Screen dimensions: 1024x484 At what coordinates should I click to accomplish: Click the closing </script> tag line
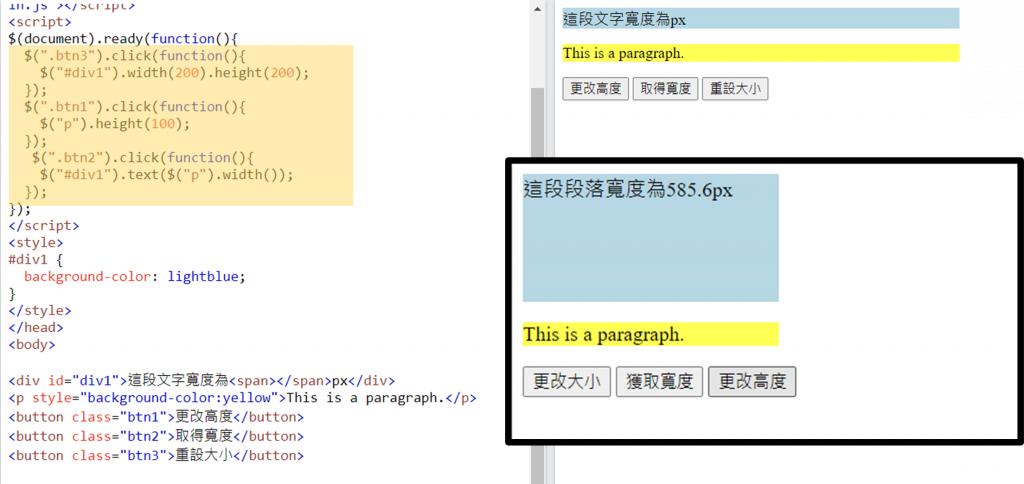(44, 226)
